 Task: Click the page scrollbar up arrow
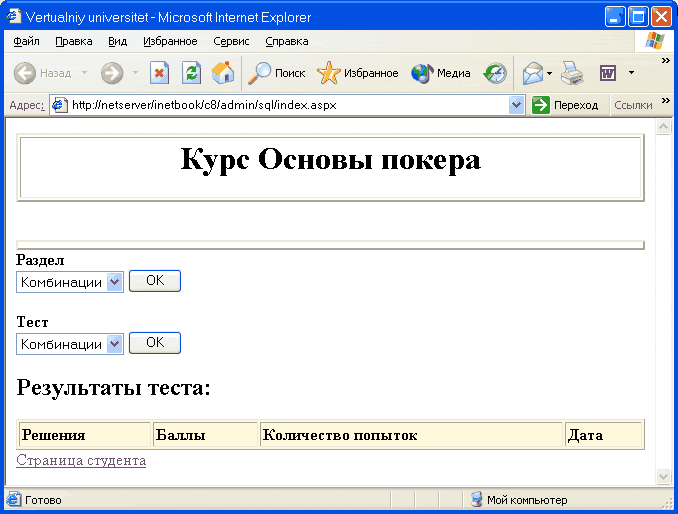663,127
